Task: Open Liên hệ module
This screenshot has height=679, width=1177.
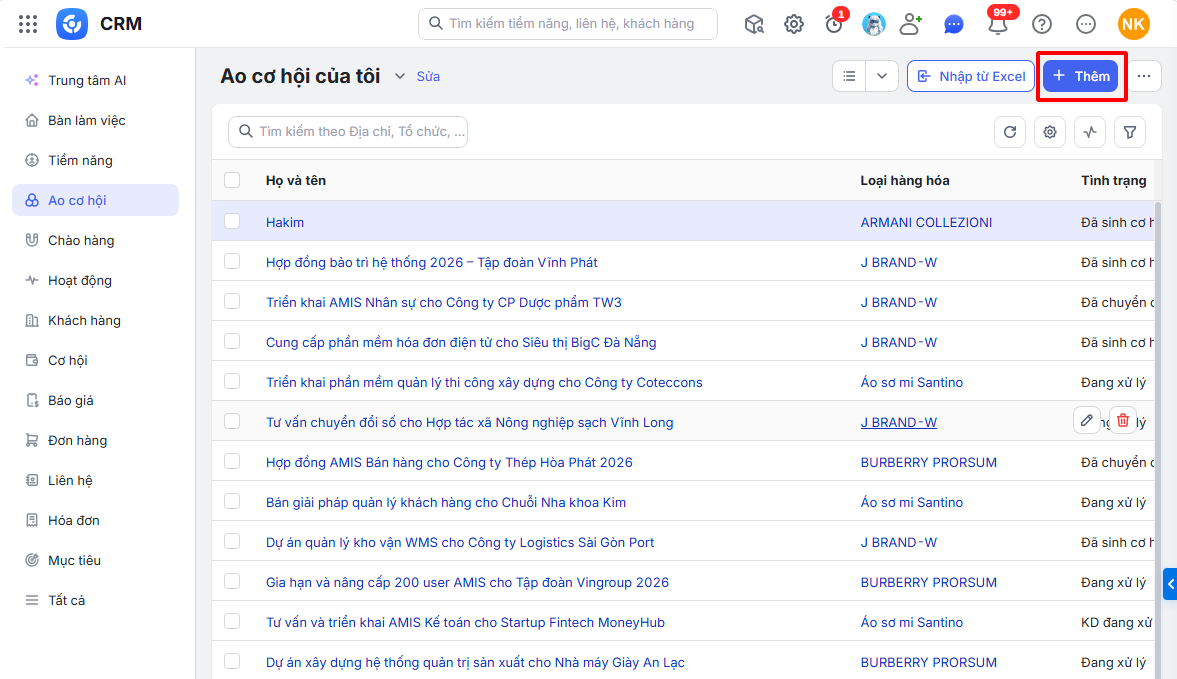Action: 95,480
